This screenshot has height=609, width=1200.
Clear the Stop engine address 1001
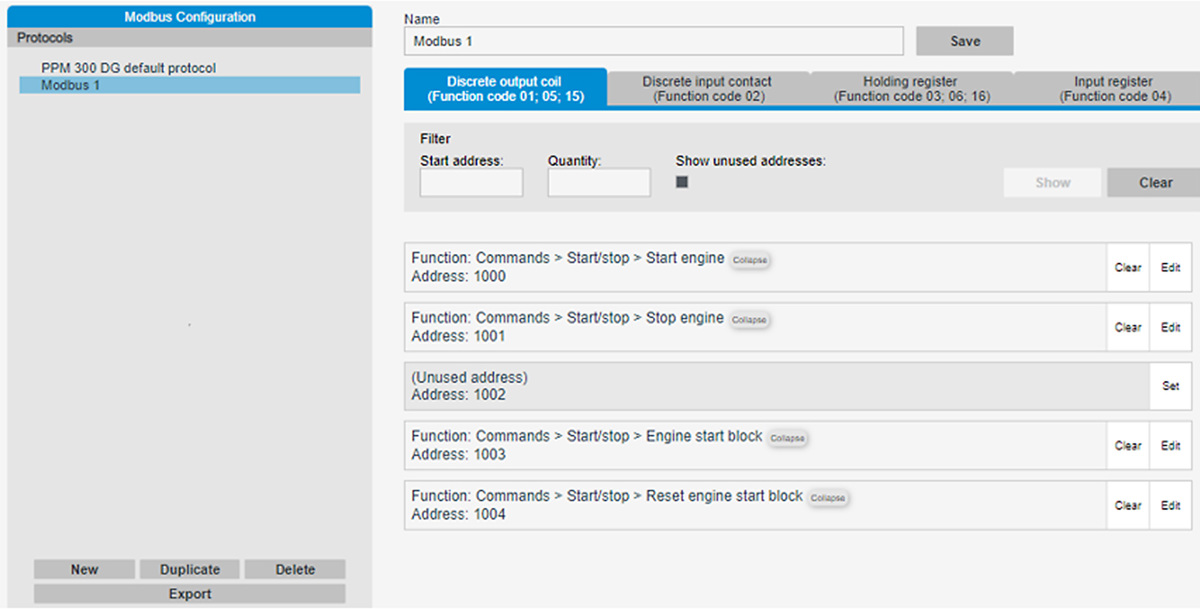(x=1128, y=327)
